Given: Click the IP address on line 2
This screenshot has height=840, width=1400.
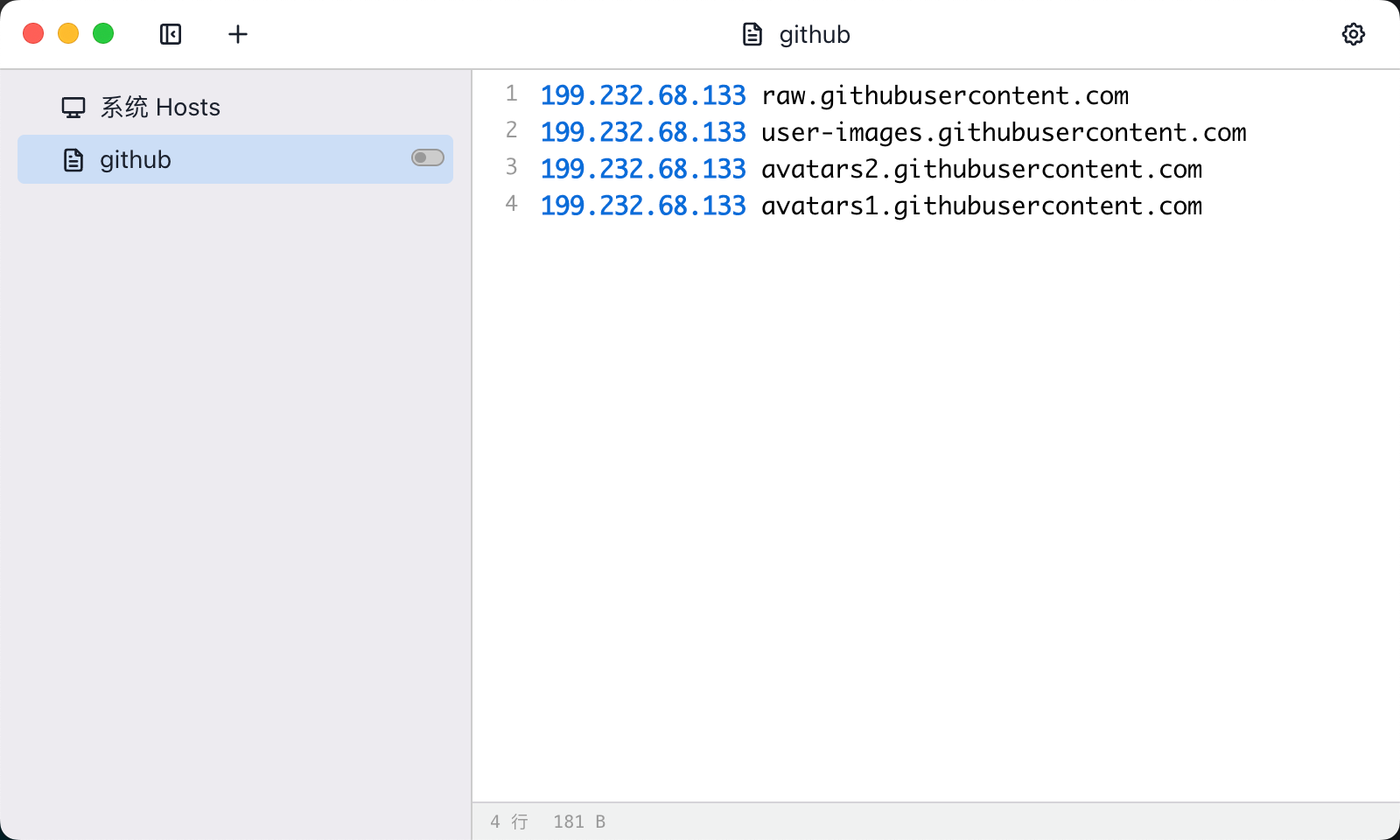Looking at the screenshot, I should tap(643, 132).
